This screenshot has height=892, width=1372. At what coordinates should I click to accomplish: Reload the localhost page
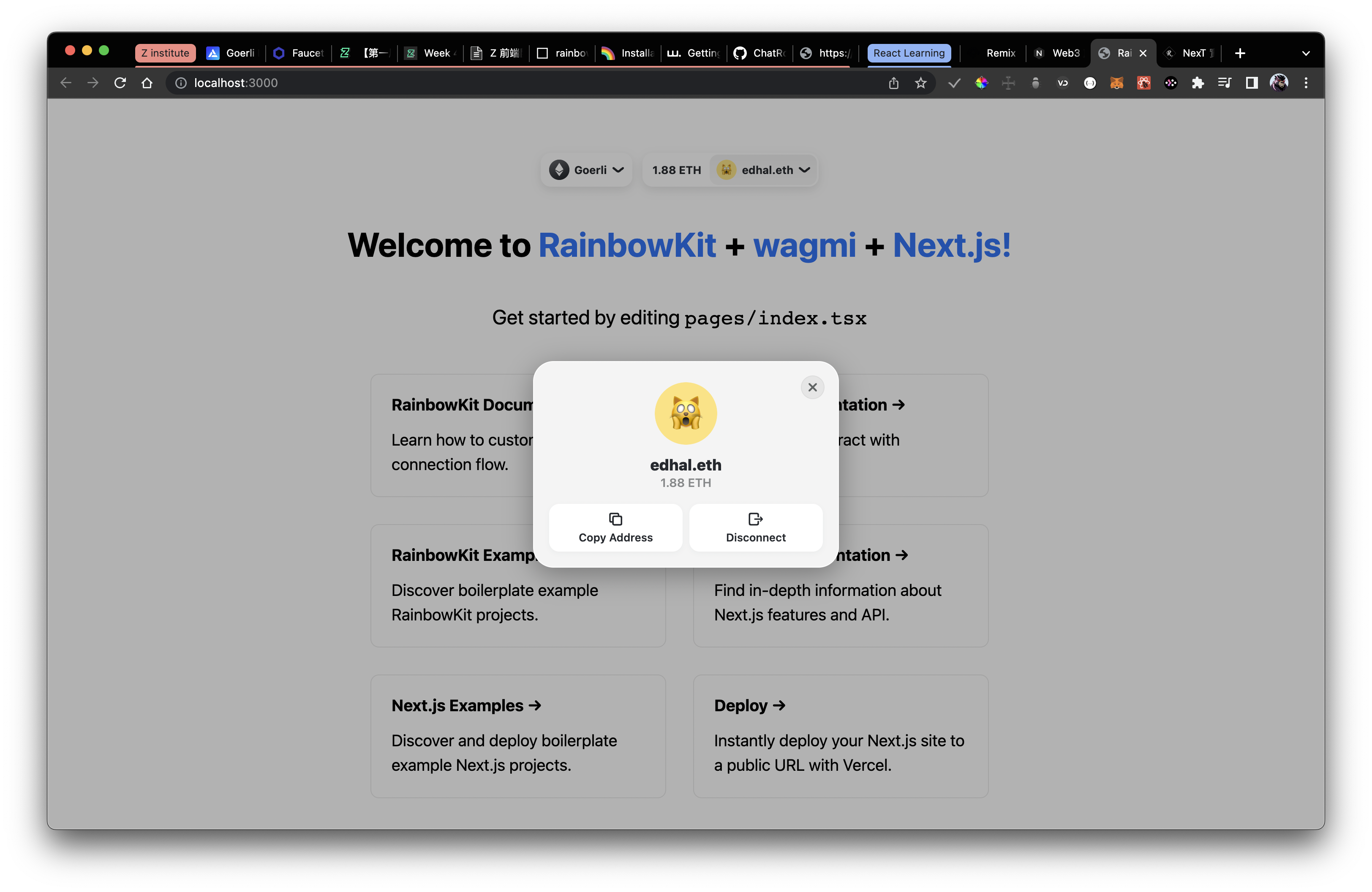tap(120, 83)
